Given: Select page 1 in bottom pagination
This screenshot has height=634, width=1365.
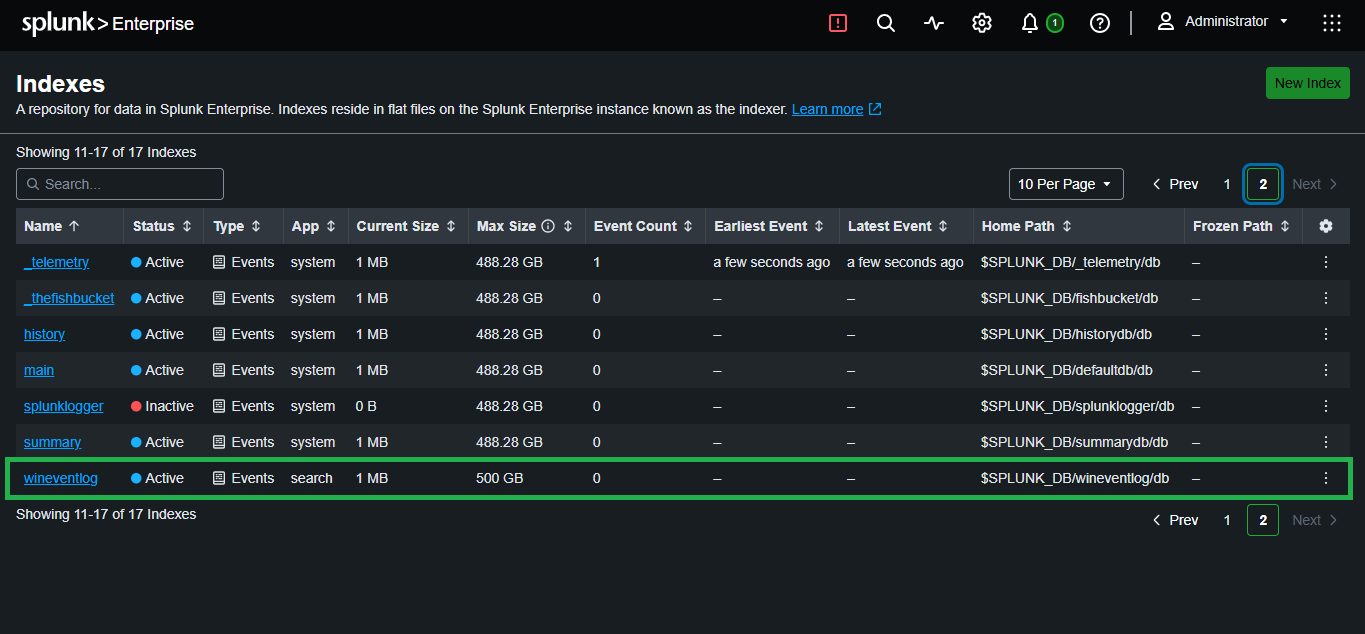Looking at the screenshot, I should click(1227, 520).
